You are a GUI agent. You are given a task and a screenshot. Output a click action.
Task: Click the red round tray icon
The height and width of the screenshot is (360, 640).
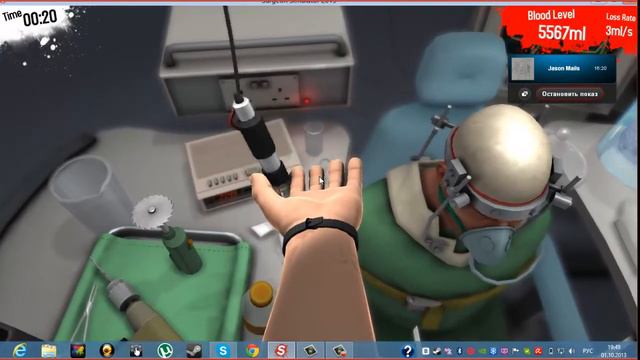pos(471,351)
